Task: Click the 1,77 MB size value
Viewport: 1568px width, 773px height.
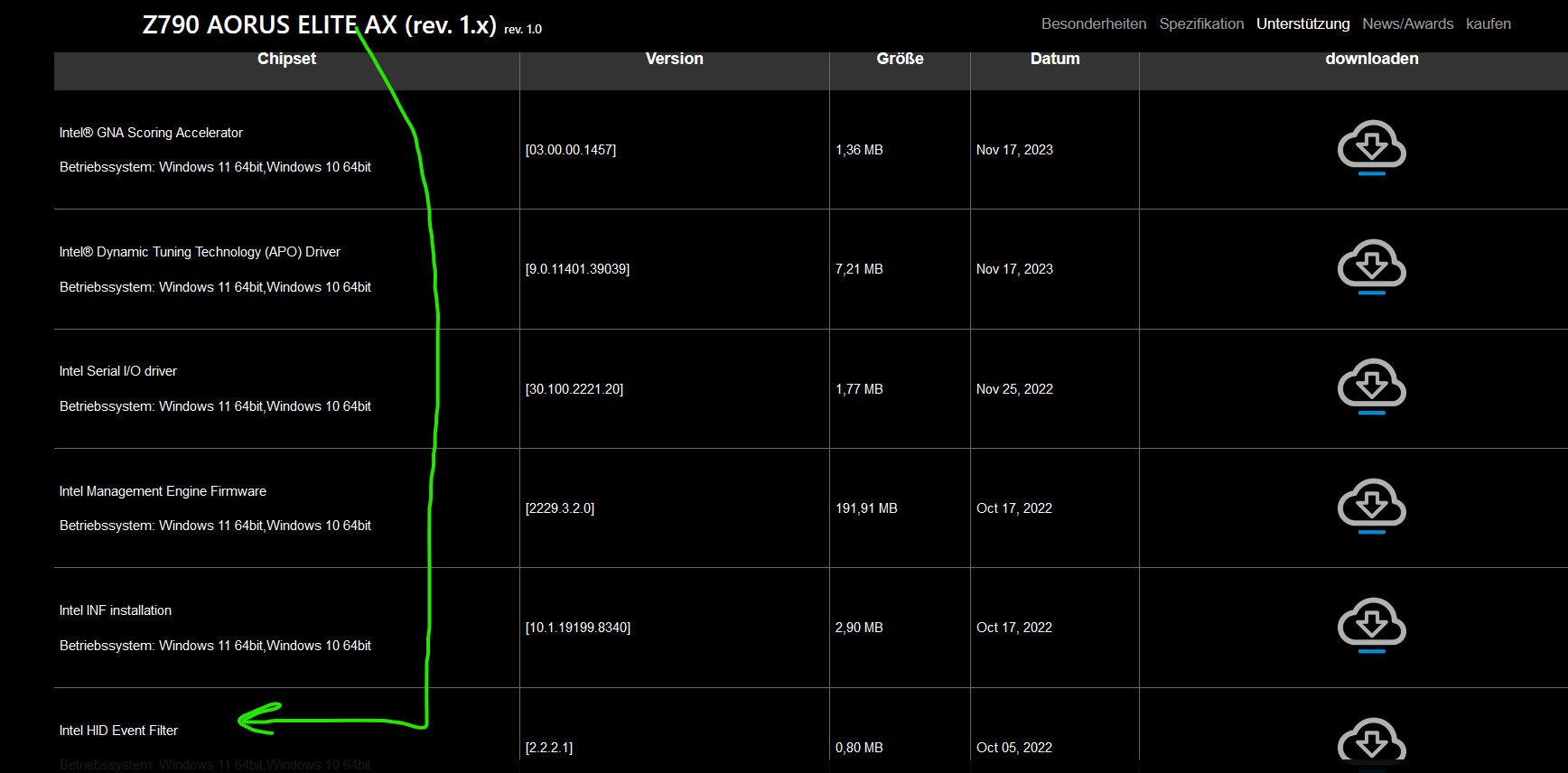Action: tap(859, 389)
